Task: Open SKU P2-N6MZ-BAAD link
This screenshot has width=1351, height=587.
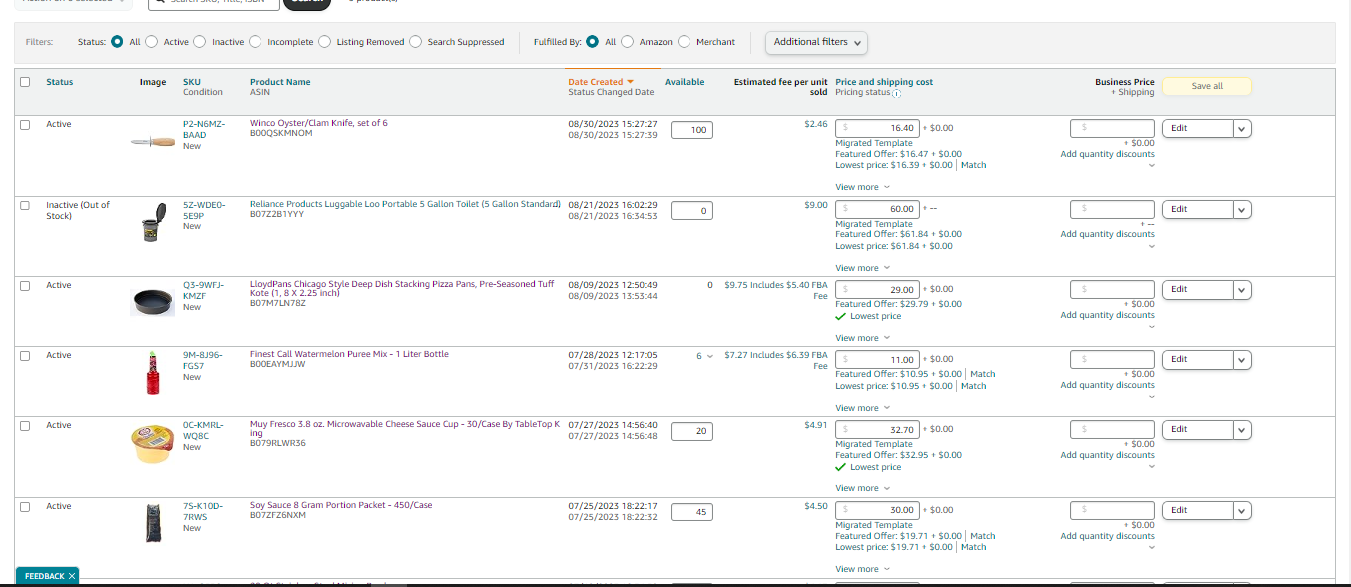Action: [x=205, y=129]
